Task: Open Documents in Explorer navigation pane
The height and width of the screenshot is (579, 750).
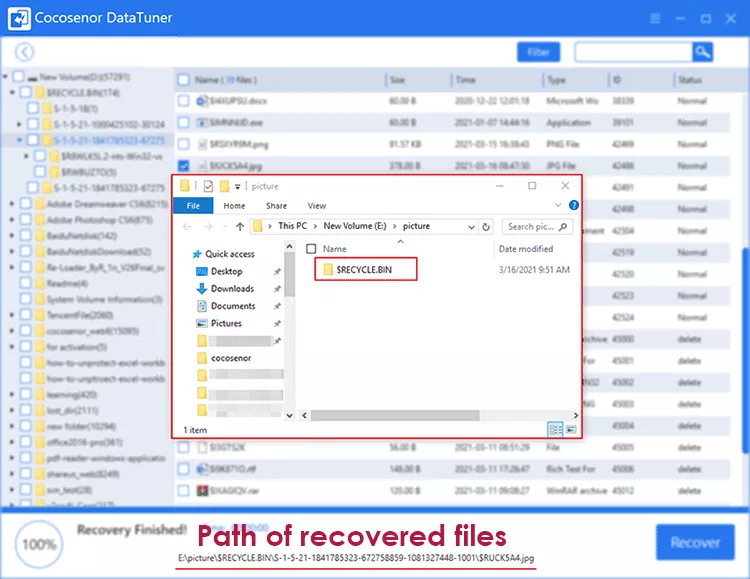Action: tap(226, 306)
